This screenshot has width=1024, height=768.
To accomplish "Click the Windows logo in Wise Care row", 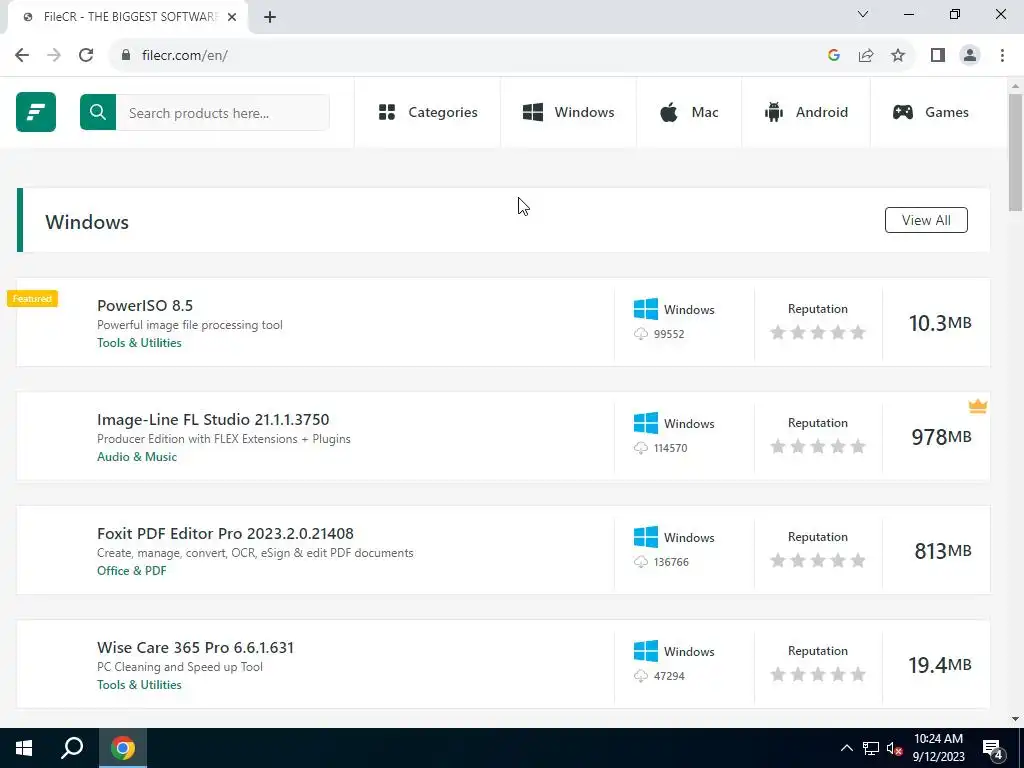I will [646, 651].
